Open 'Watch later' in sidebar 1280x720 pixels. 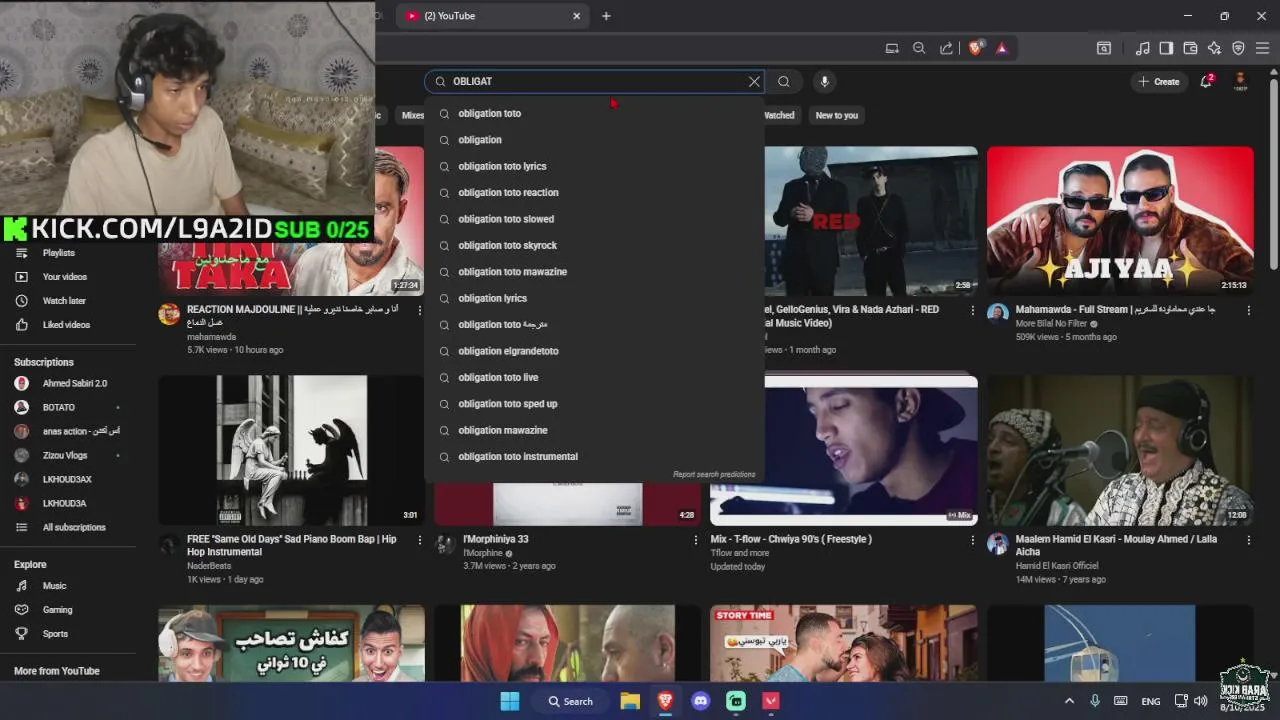66,301
